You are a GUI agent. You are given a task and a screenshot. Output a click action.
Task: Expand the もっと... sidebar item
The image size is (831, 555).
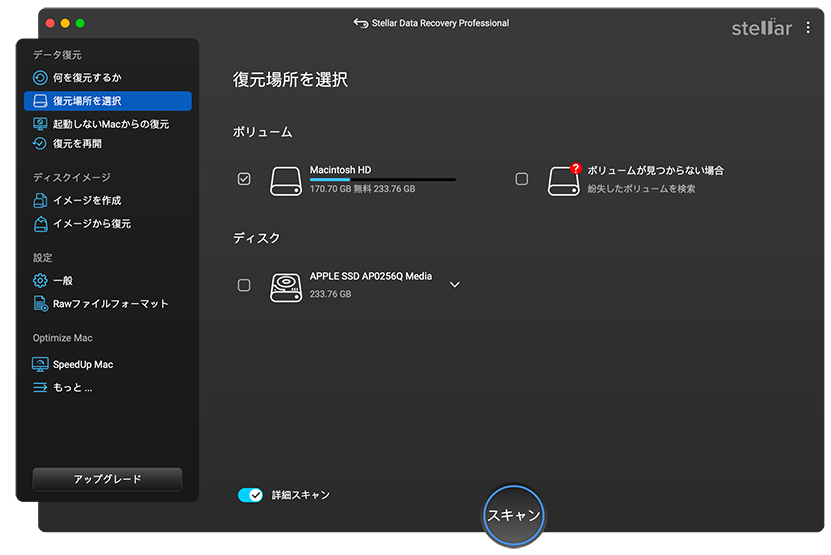72,388
